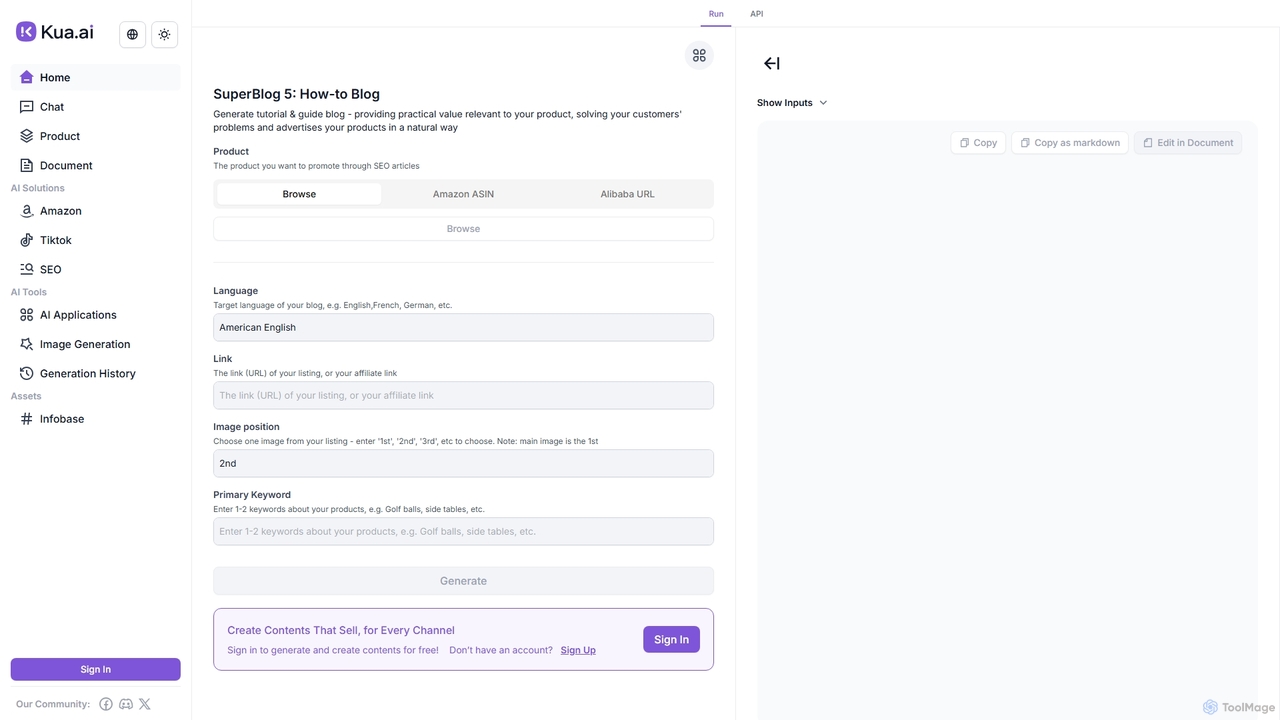Open the Chat menu label
The width and height of the screenshot is (1280, 720).
click(x=52, y=107)
